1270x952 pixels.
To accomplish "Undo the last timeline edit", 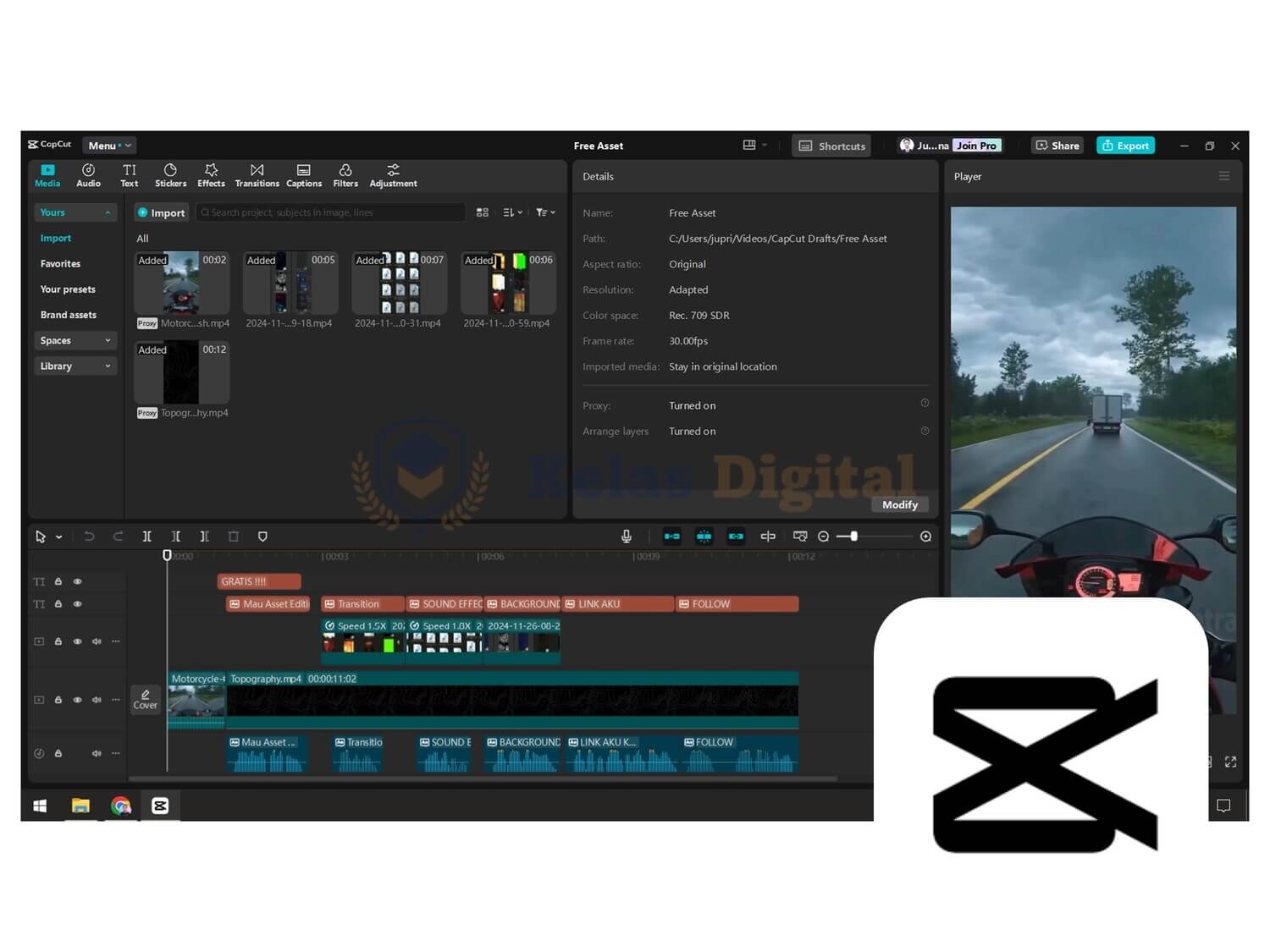I will [x=89, y=537].
